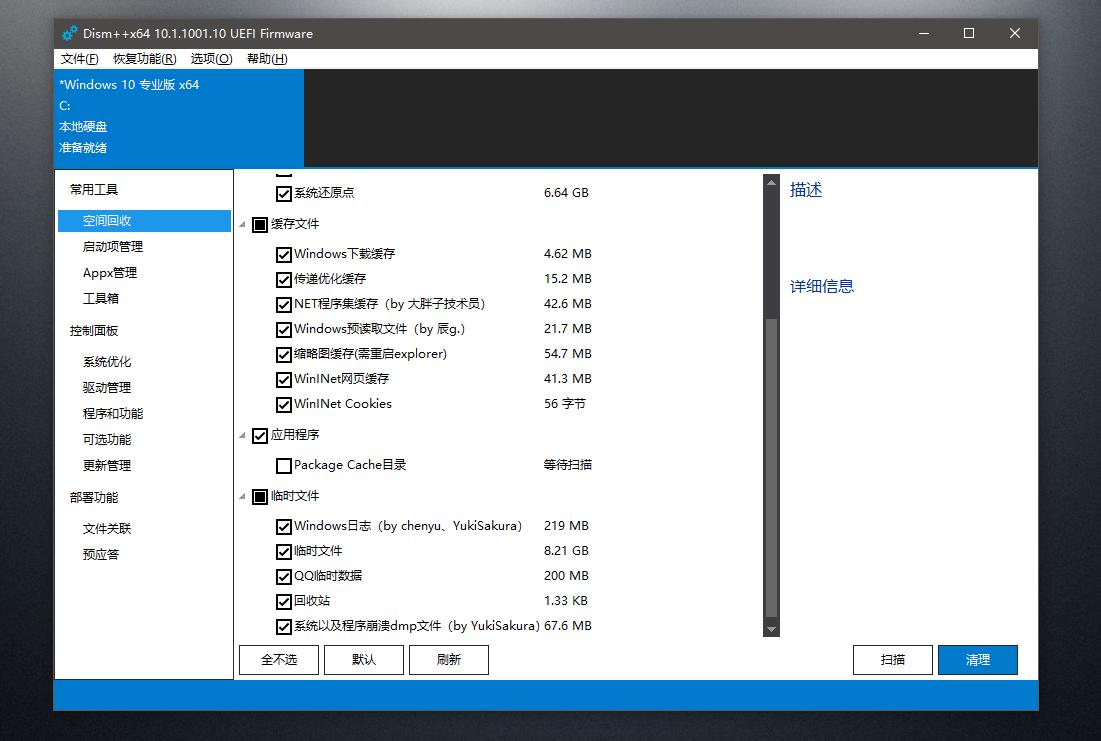Collapse the 应用程序 tree group
Screen dimensions: 1101x741
[x=243, y=435]
